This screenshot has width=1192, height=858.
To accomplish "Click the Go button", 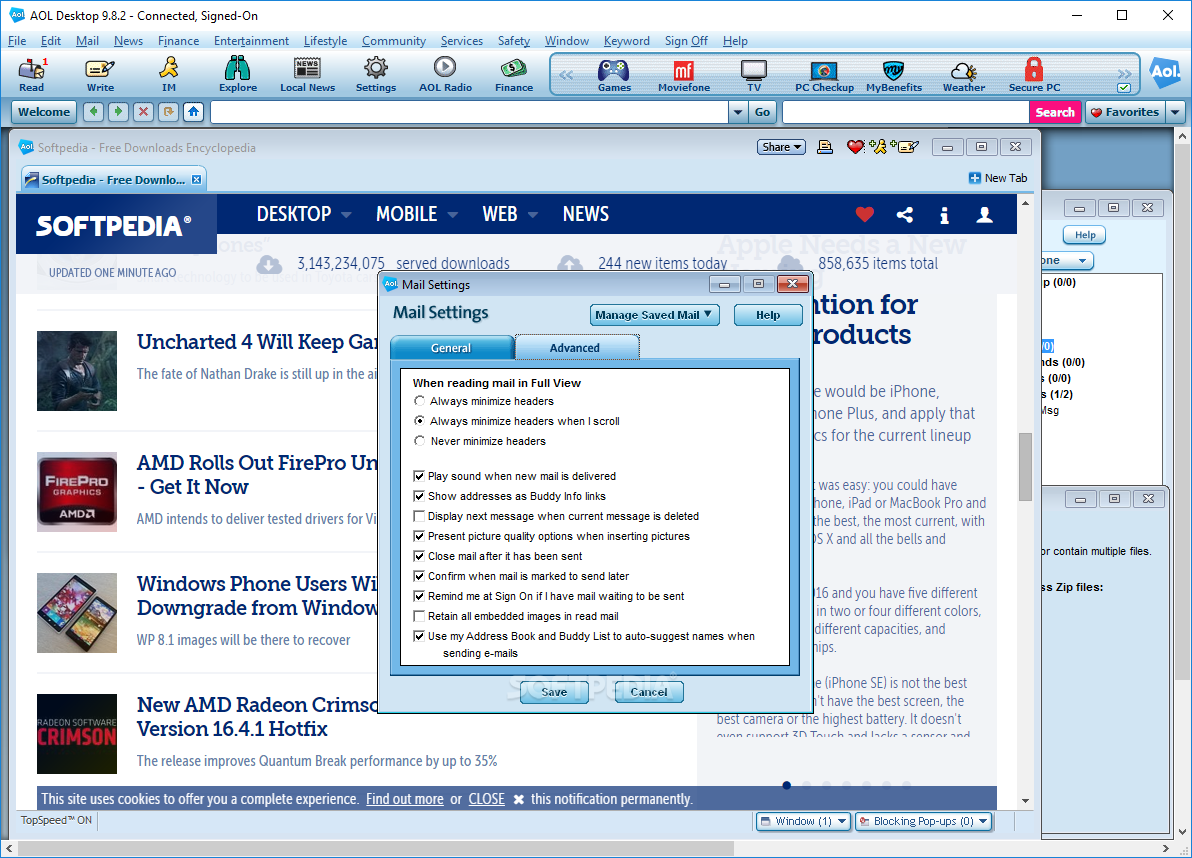I will click(x=762, y=112).
